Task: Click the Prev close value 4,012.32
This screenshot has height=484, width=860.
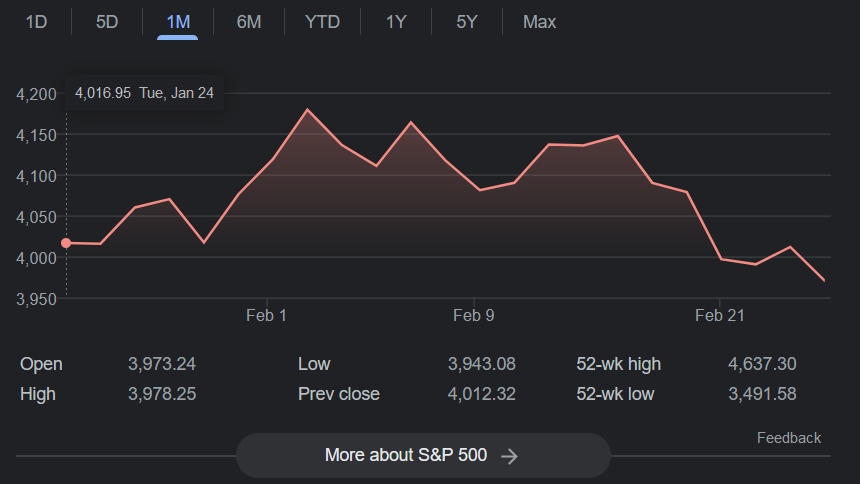Action: point(482,394)
